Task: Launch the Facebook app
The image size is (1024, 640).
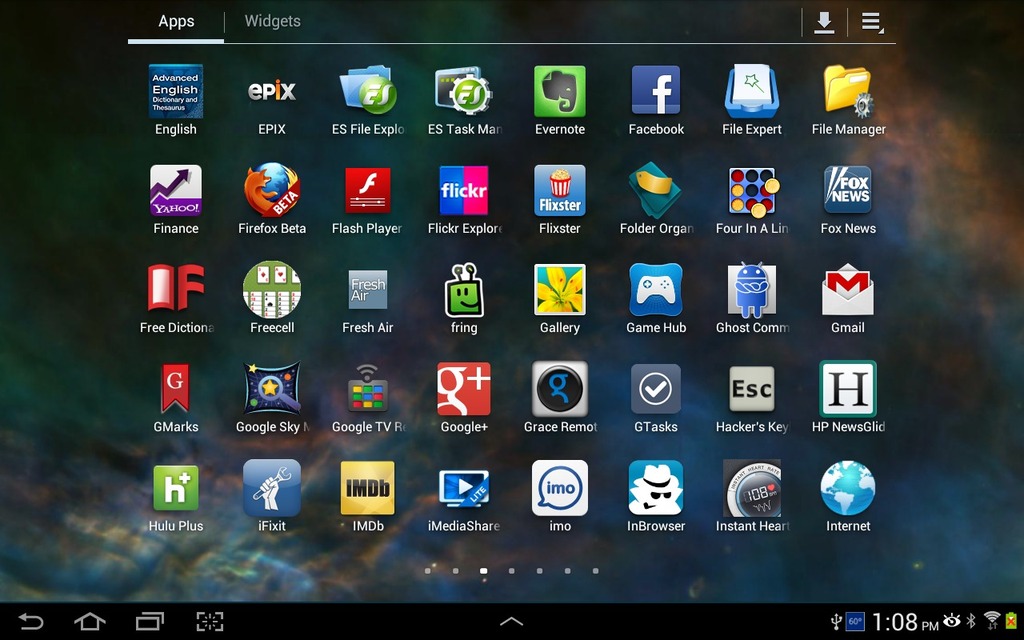Action: [x=656, y=91]
